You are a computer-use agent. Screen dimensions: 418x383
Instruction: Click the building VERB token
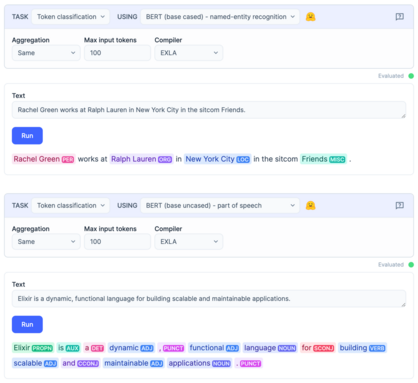tap(362, 348)
